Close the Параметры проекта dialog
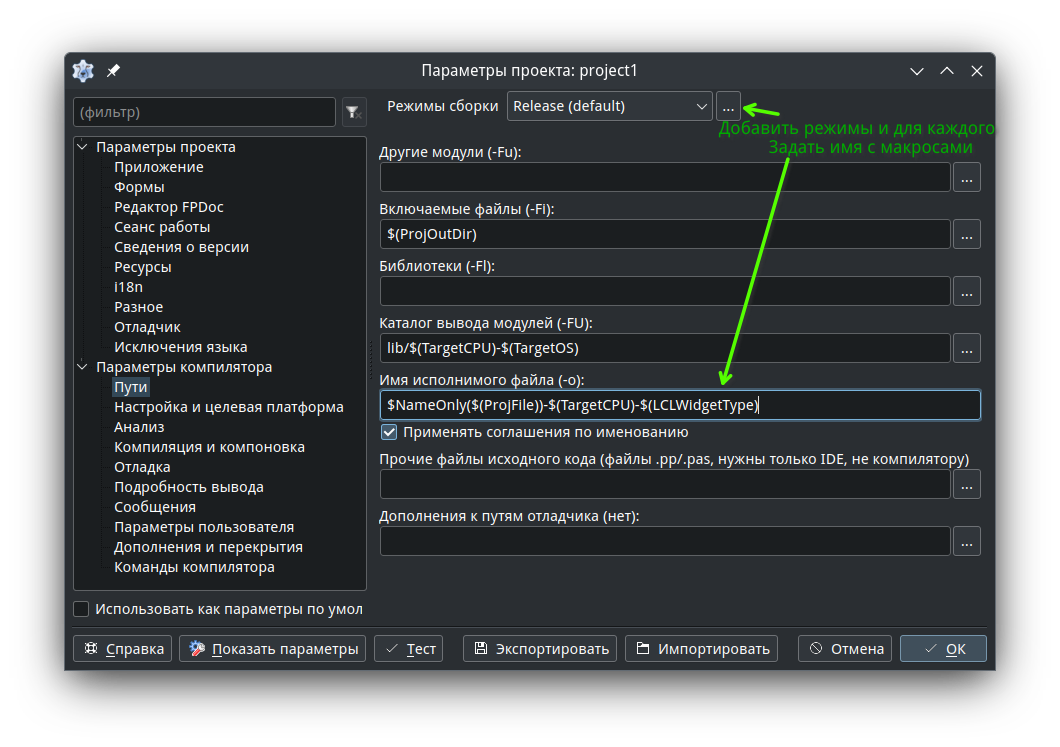The width and height of the screenshot is (1060, 747). [977, 71]
